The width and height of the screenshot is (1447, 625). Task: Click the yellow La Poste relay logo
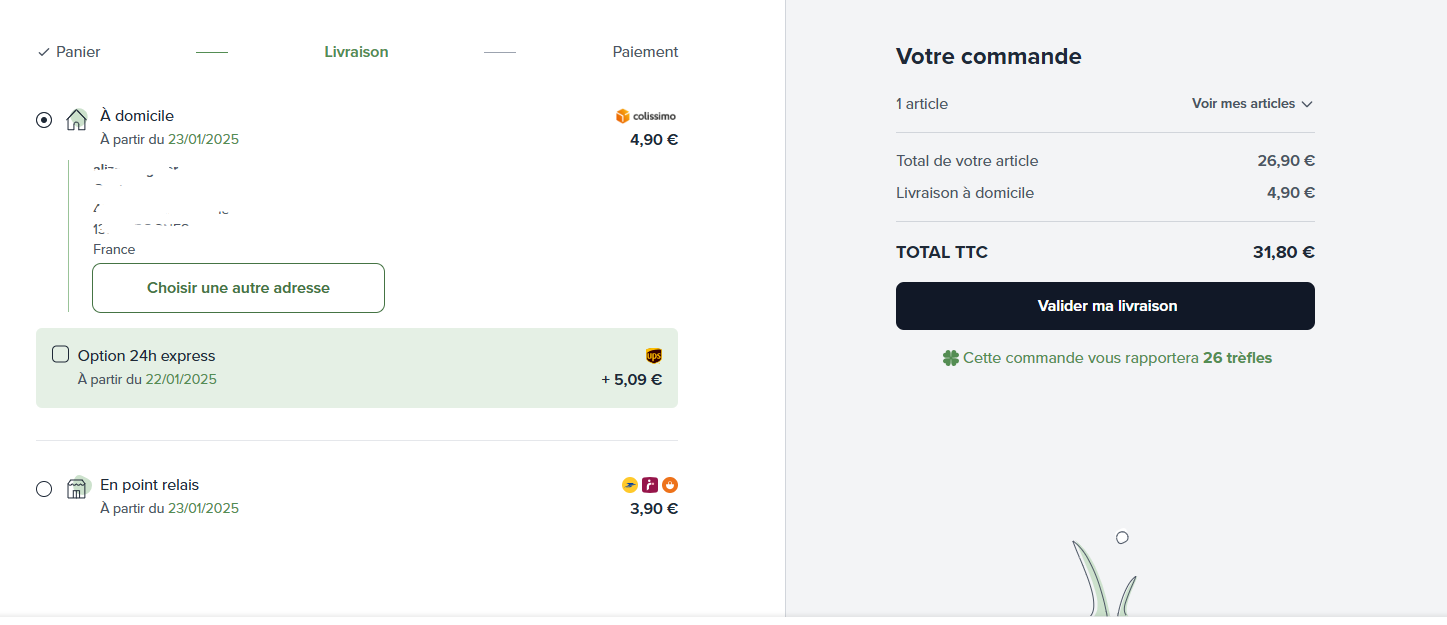(x=630, y=485)
